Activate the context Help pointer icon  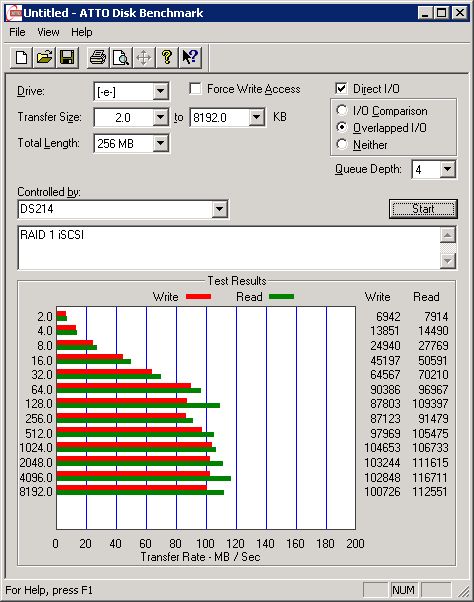pos(190,58)
